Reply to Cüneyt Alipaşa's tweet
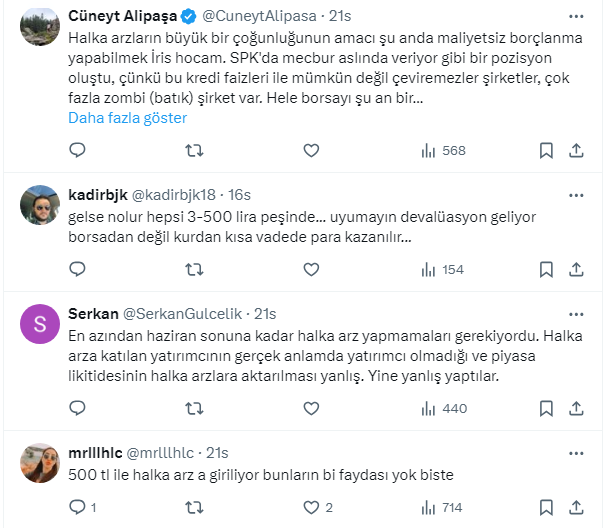 point(78,150)
